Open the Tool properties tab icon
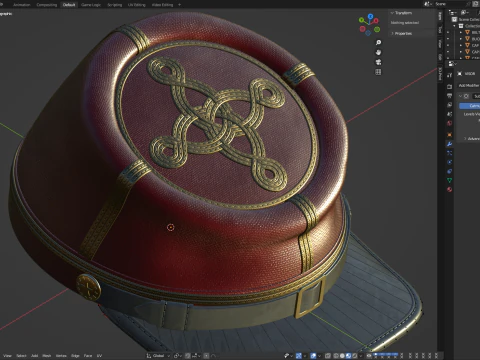The width and height of the screenshot is (480, 360). tap(449, 75)
